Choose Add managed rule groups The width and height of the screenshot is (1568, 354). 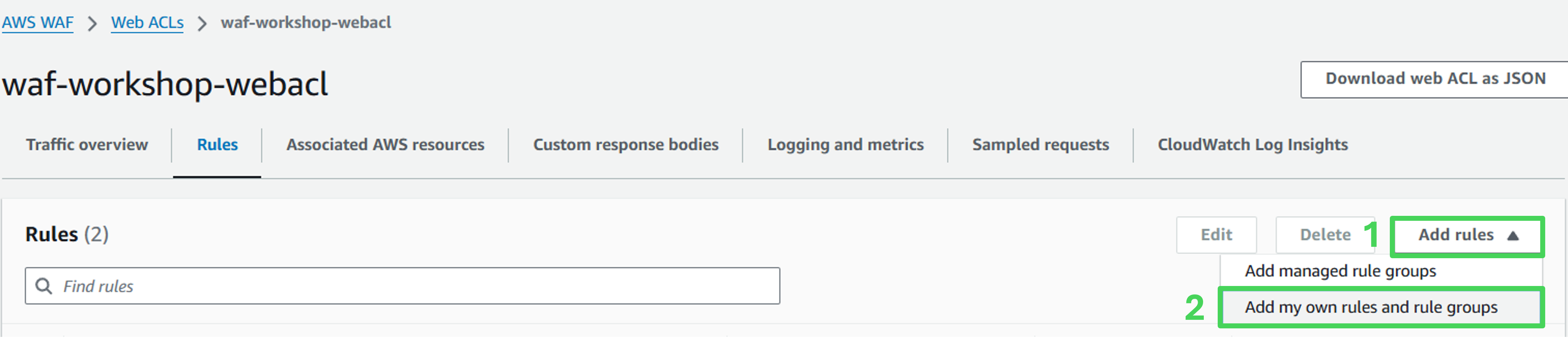pos(1340,271)
